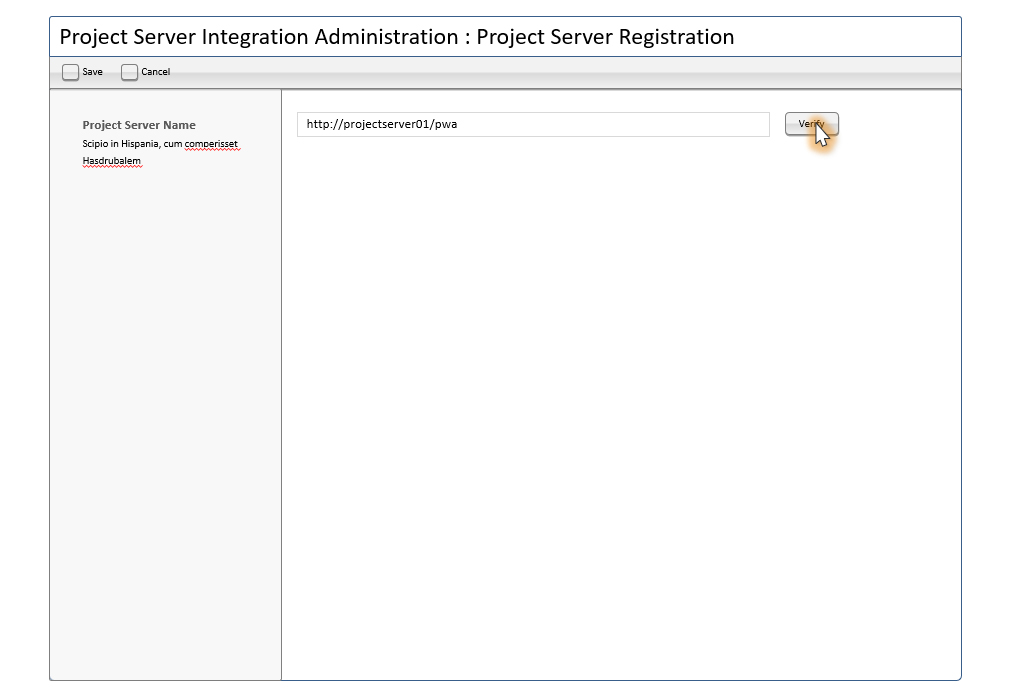Click 'Project Server Registration' in page title
Screen dimensions: 1012x697
click(605, 37)
